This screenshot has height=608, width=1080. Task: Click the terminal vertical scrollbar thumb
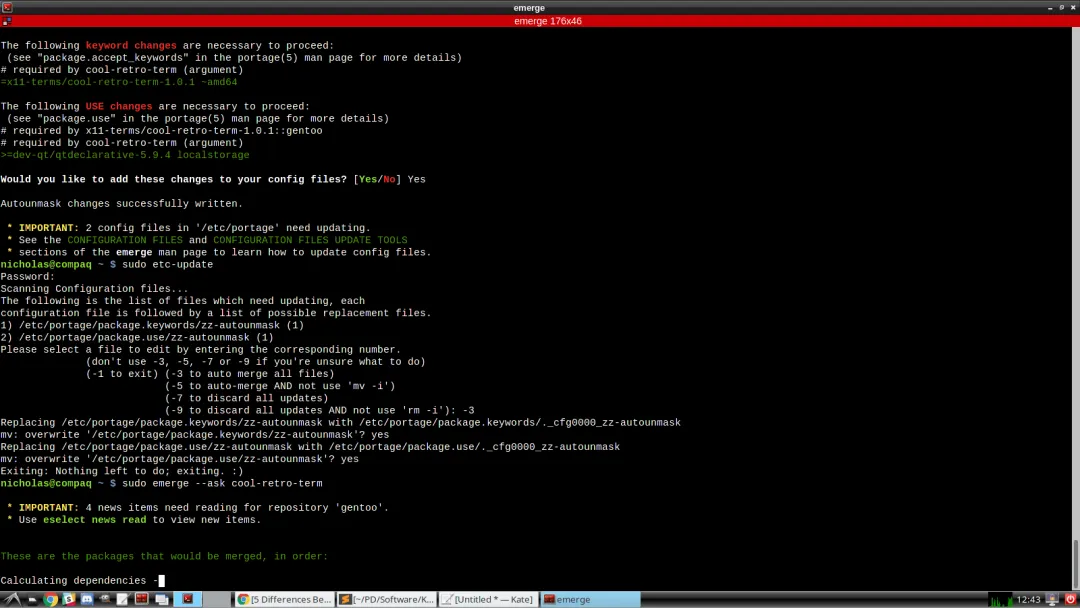(x=1076, y=565)
